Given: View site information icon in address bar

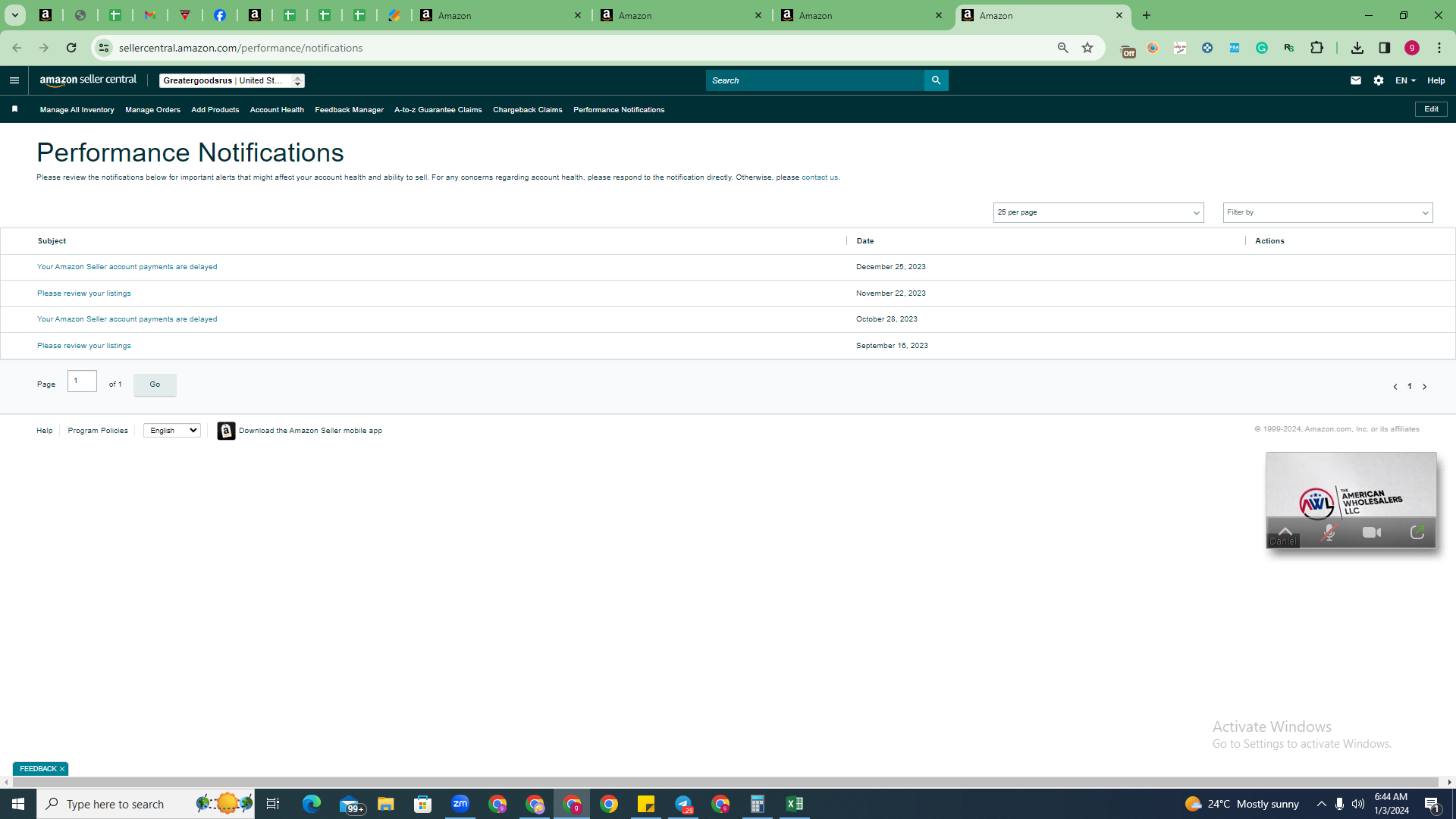Looking at the screenshot, I should (x=104, y=48).
